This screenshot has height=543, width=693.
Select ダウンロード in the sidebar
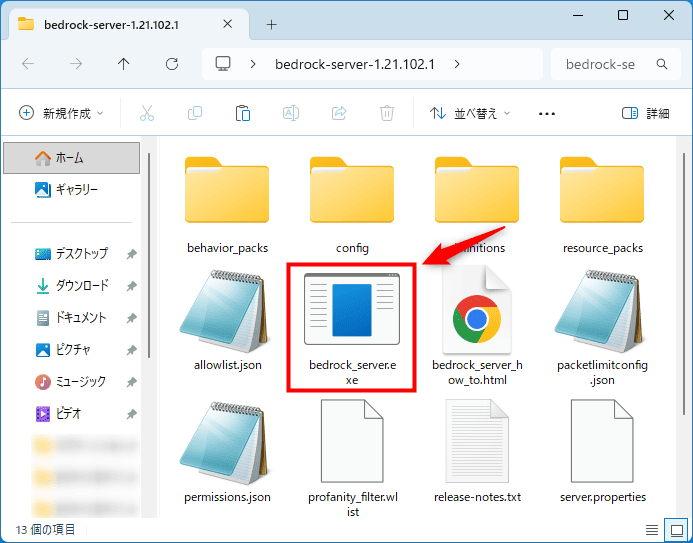[81, 286]
